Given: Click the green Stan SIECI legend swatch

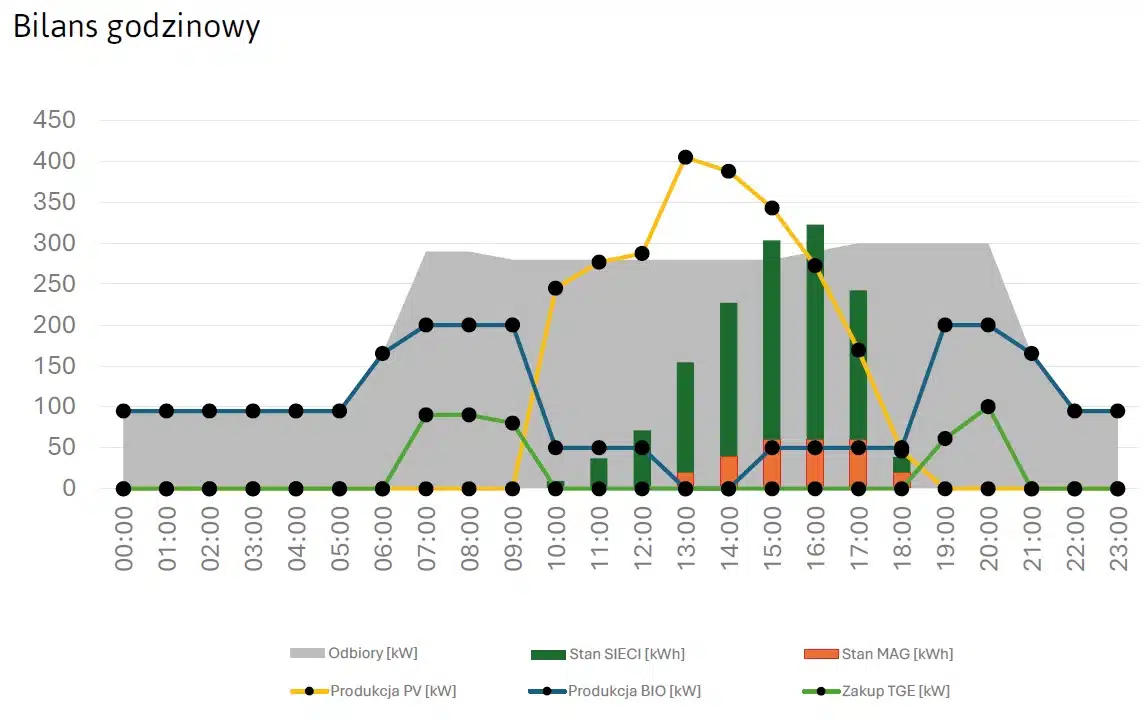Looking at the screenshot, I should (548, 655).
